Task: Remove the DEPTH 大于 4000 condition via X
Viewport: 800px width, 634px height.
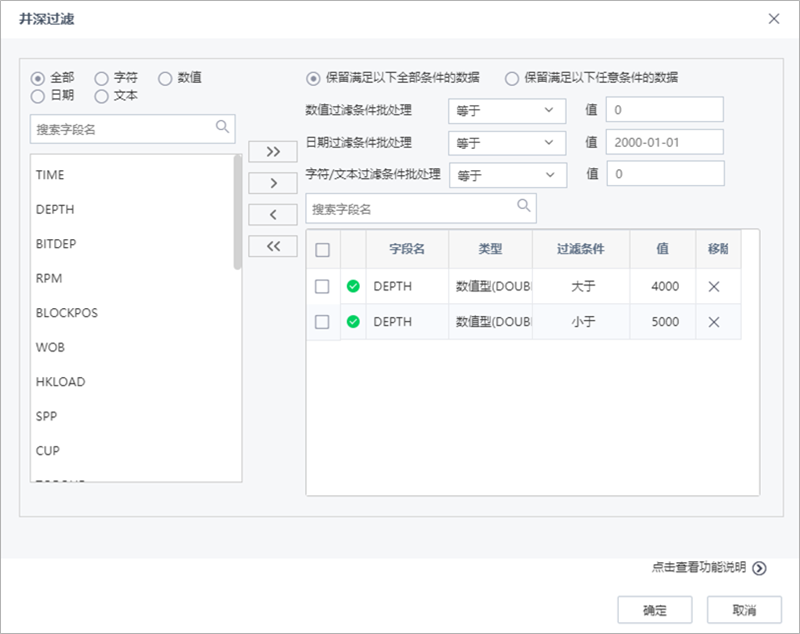Action: click(x=716, y=287)
